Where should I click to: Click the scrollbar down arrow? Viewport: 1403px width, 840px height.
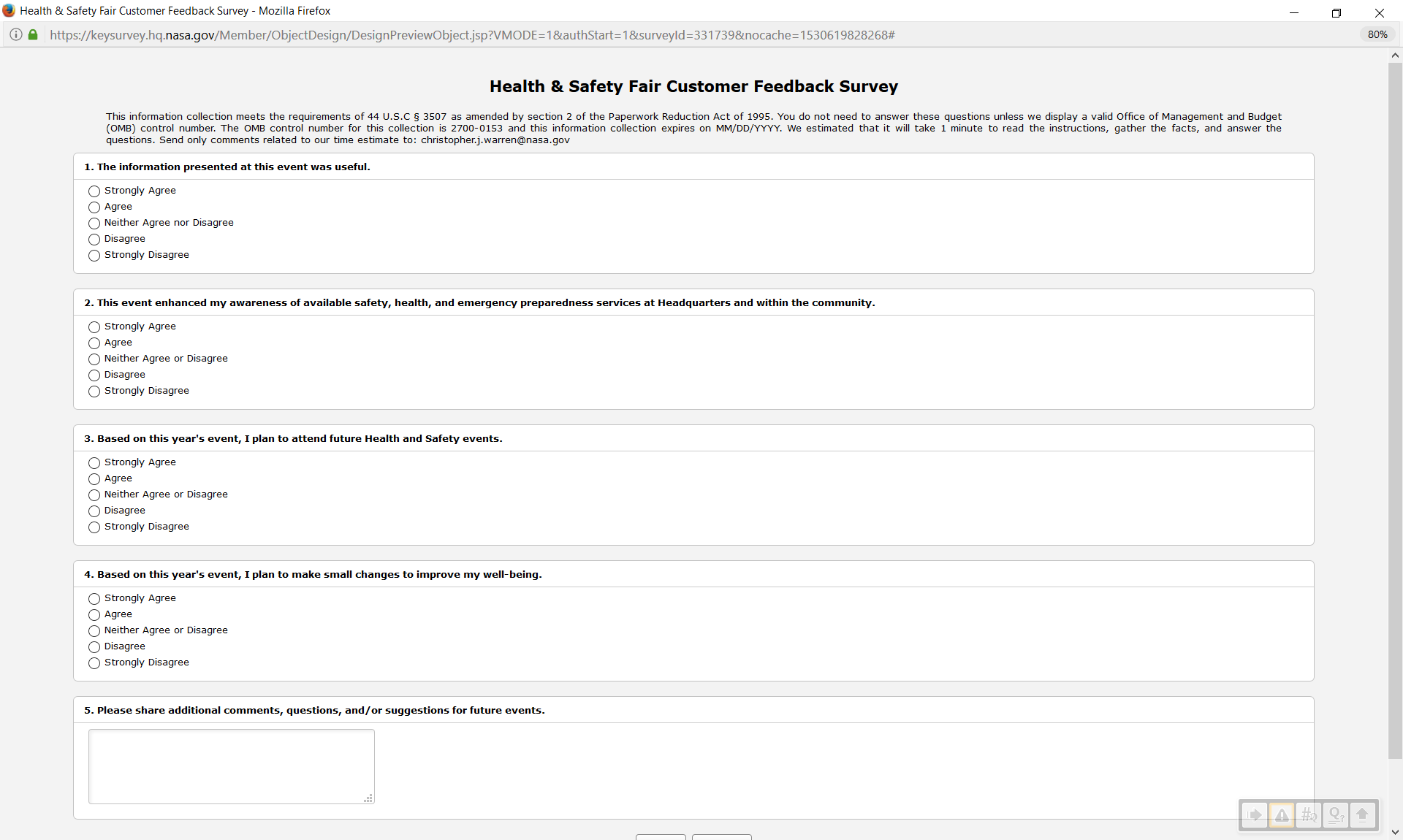click(x=1395, y=832)
